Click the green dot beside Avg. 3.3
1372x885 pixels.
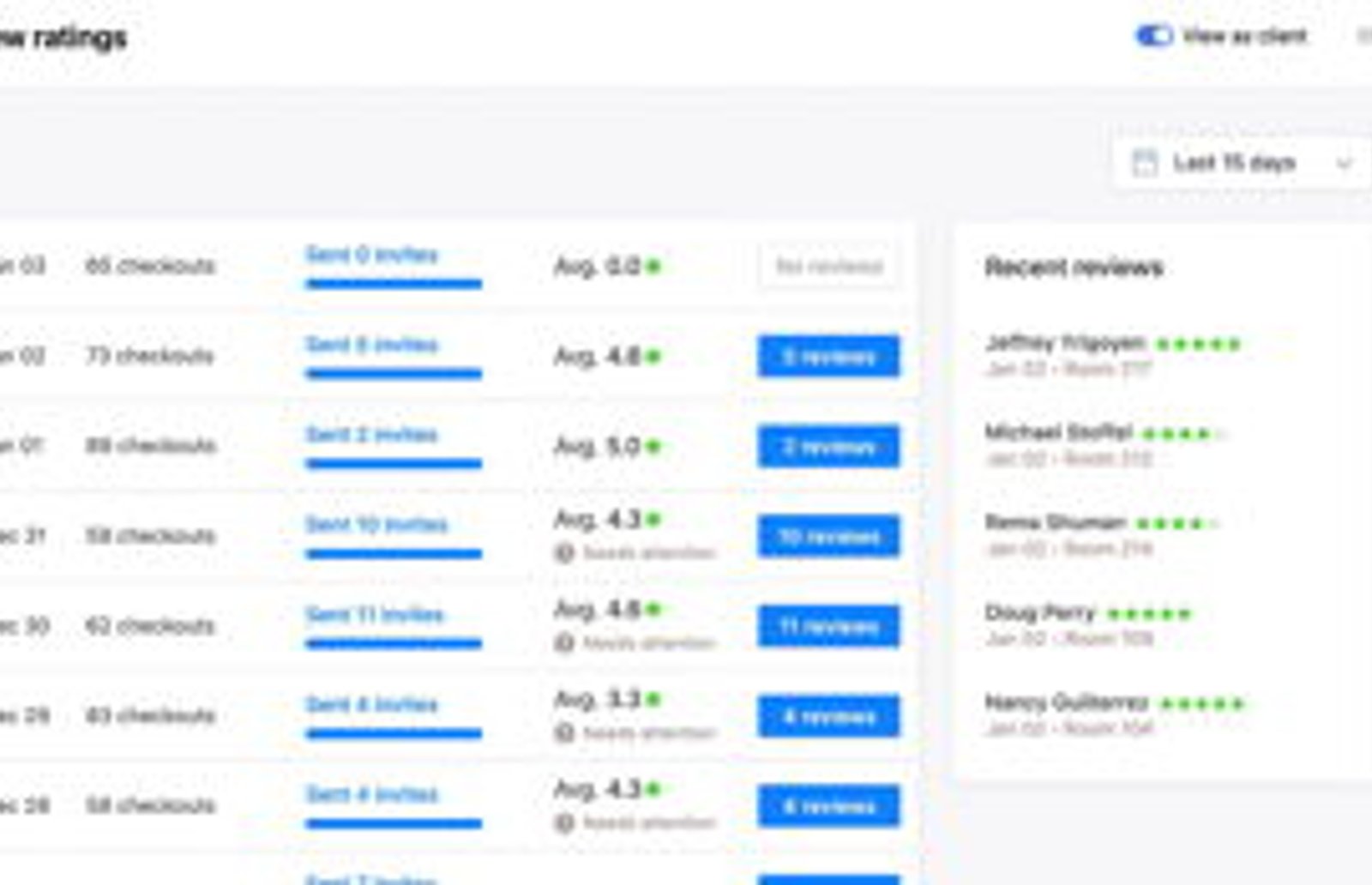(x=653, y=700)
